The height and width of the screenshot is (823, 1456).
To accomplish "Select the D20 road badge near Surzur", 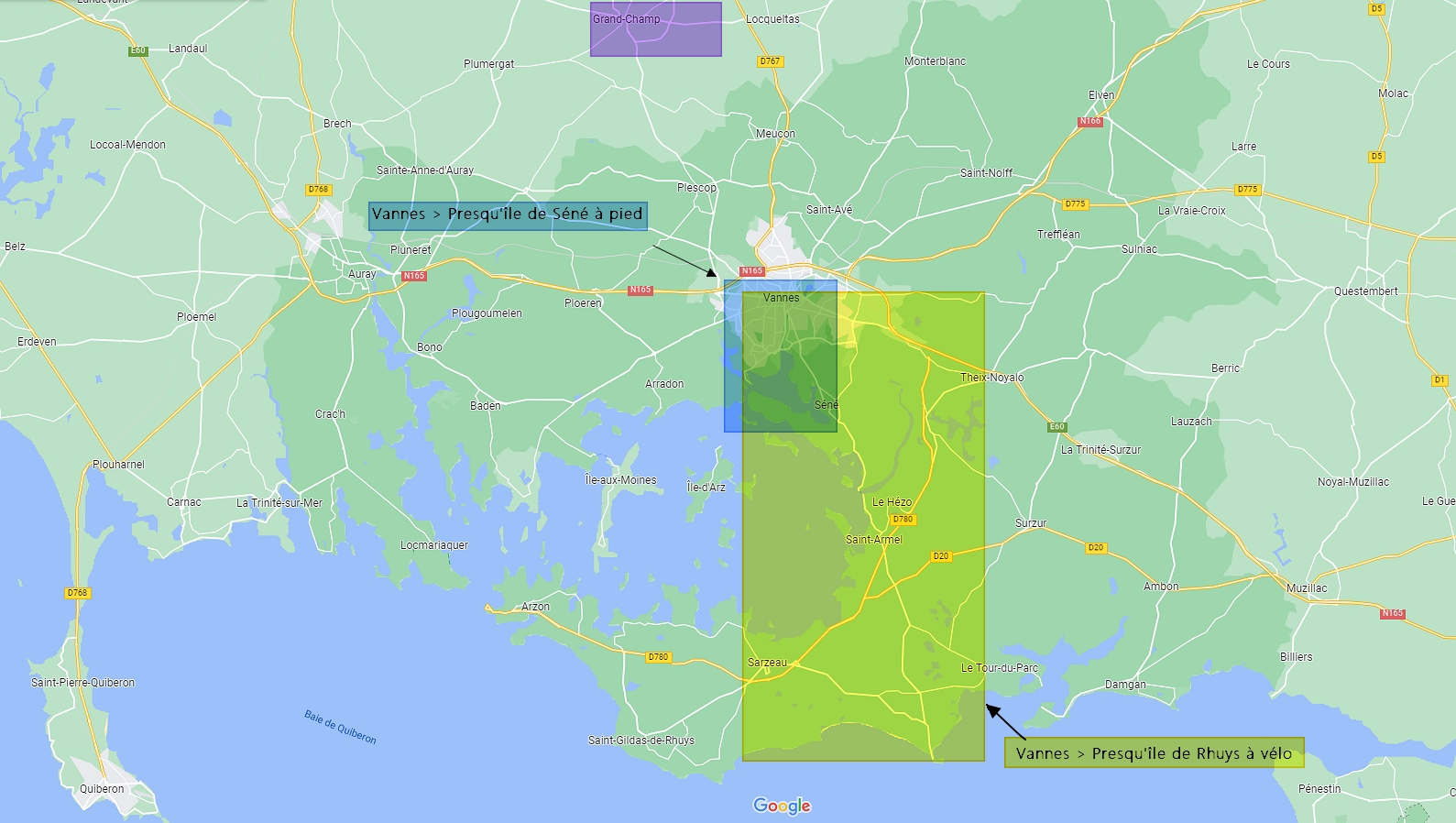I will click(x=1095, y=548).
